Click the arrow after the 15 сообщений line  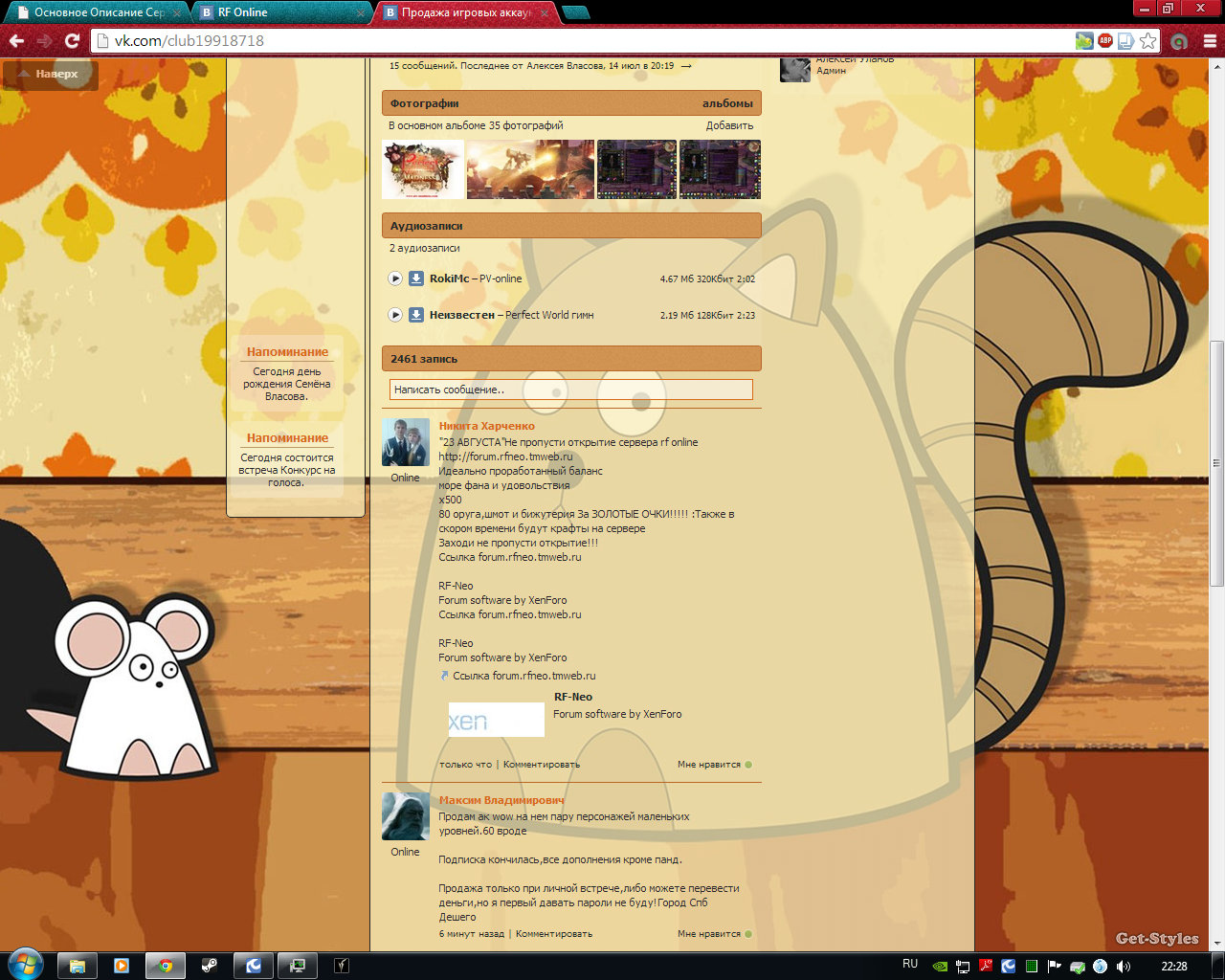[686, 66]
